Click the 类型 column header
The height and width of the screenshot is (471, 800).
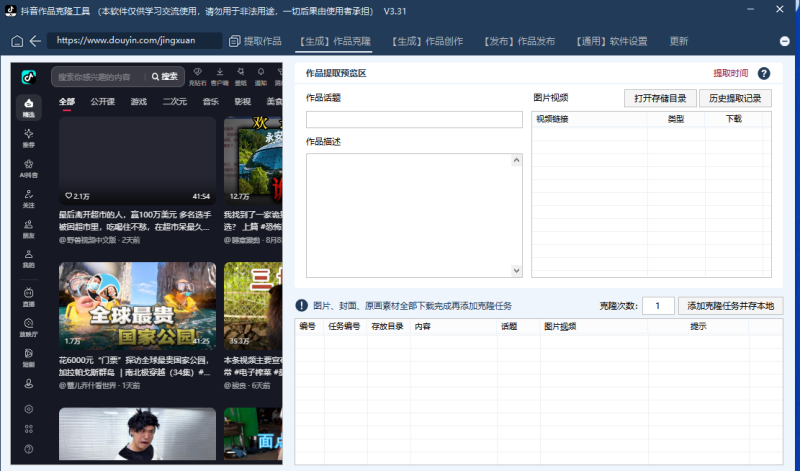676,119
